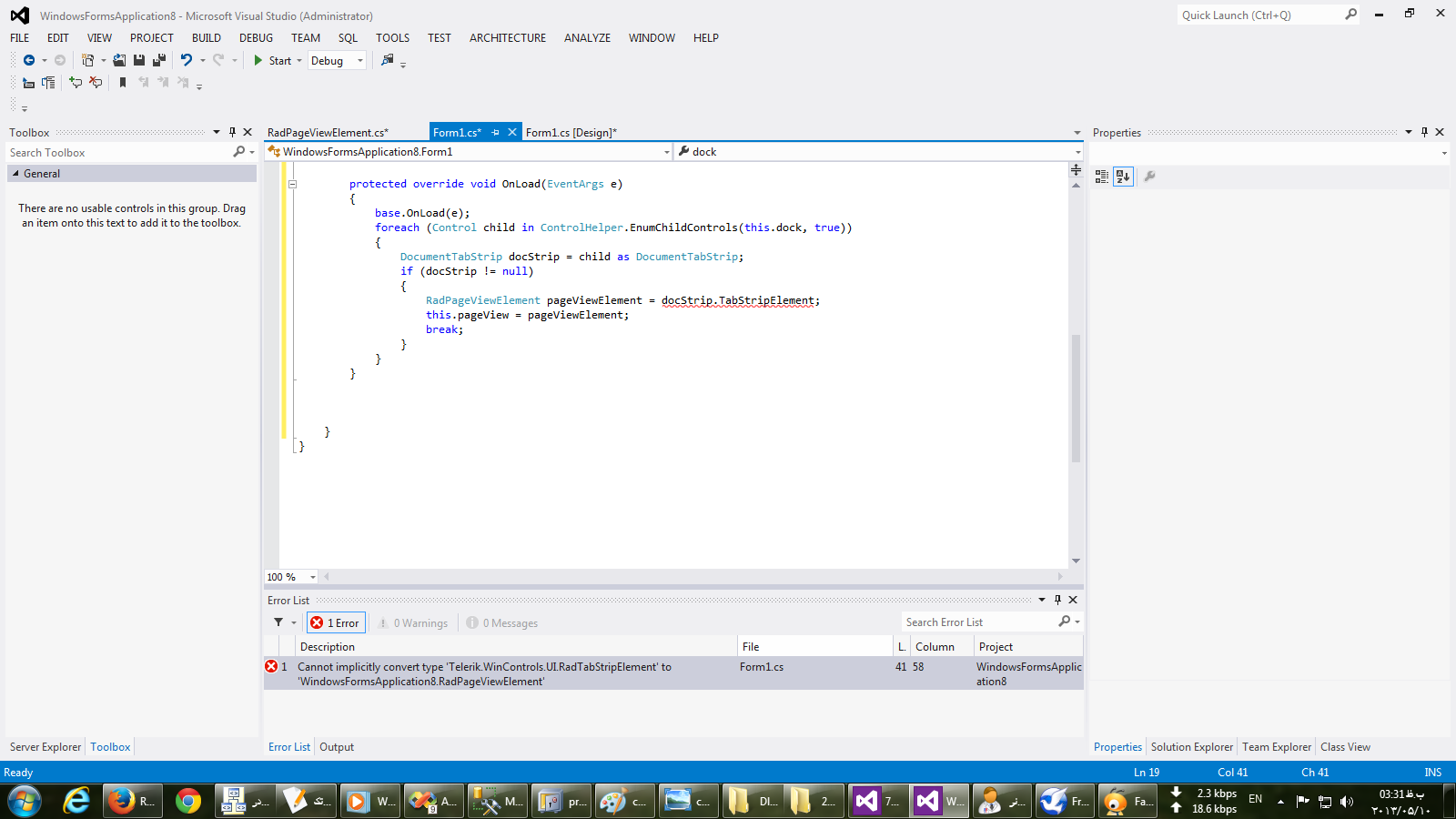Click the comment selected lines icon
This screenshot has height=819, width=1456.
tap(76, 83)
